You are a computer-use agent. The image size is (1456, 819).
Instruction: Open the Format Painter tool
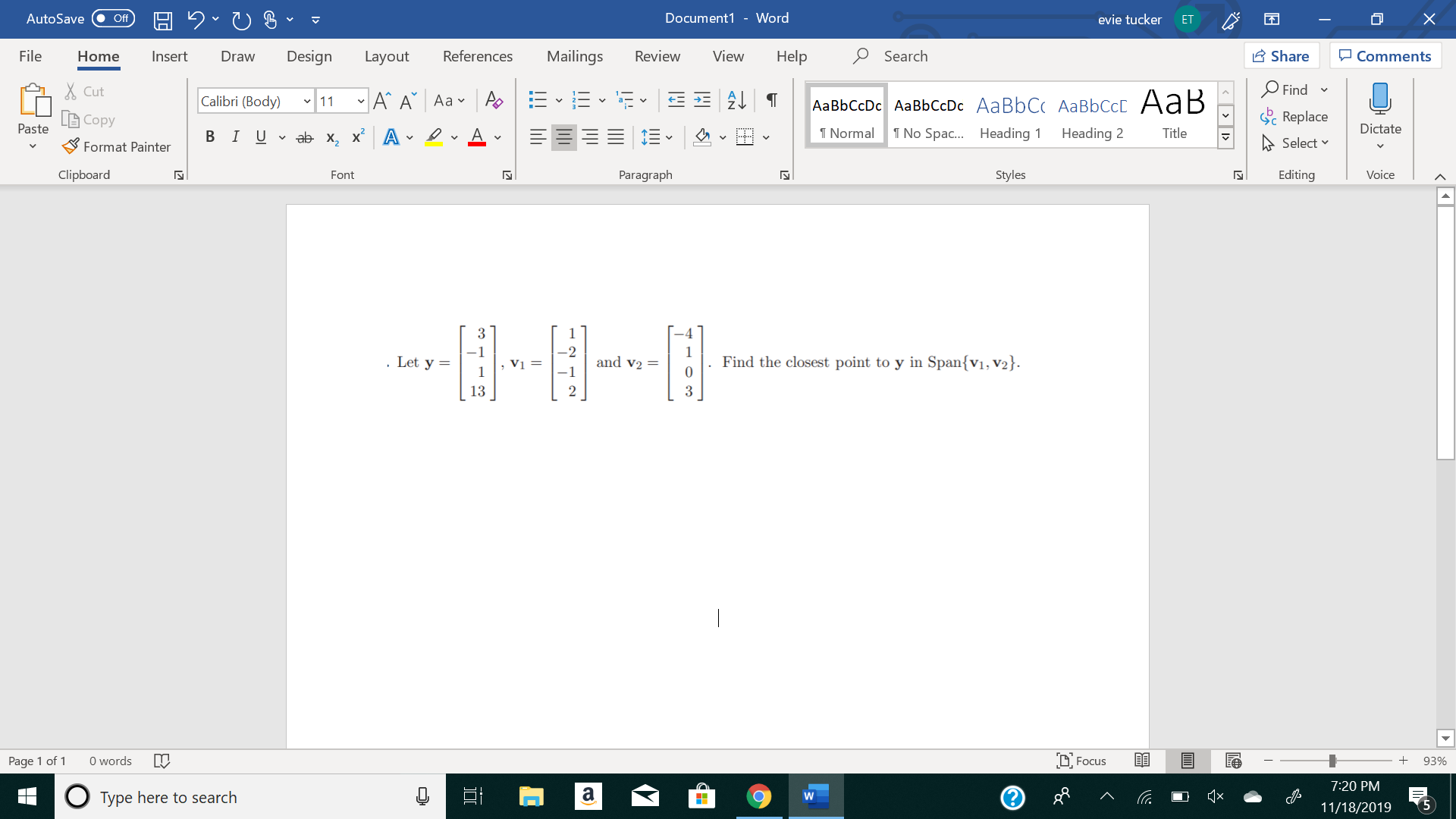[115, 146]
